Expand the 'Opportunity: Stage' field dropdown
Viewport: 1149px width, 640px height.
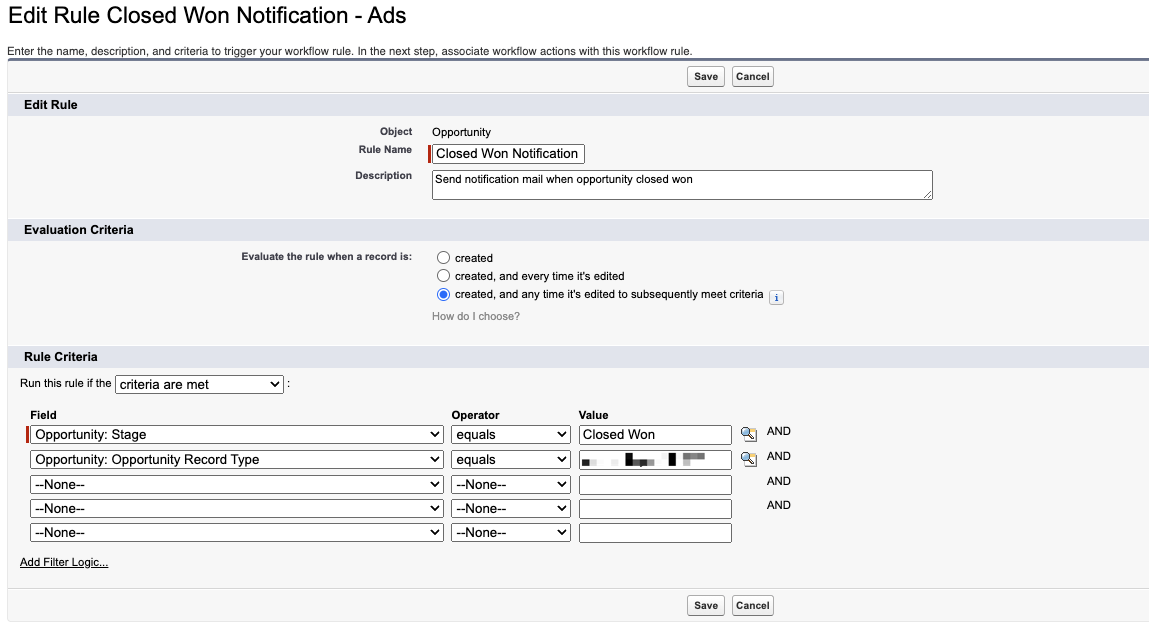(x=237, y=435)
